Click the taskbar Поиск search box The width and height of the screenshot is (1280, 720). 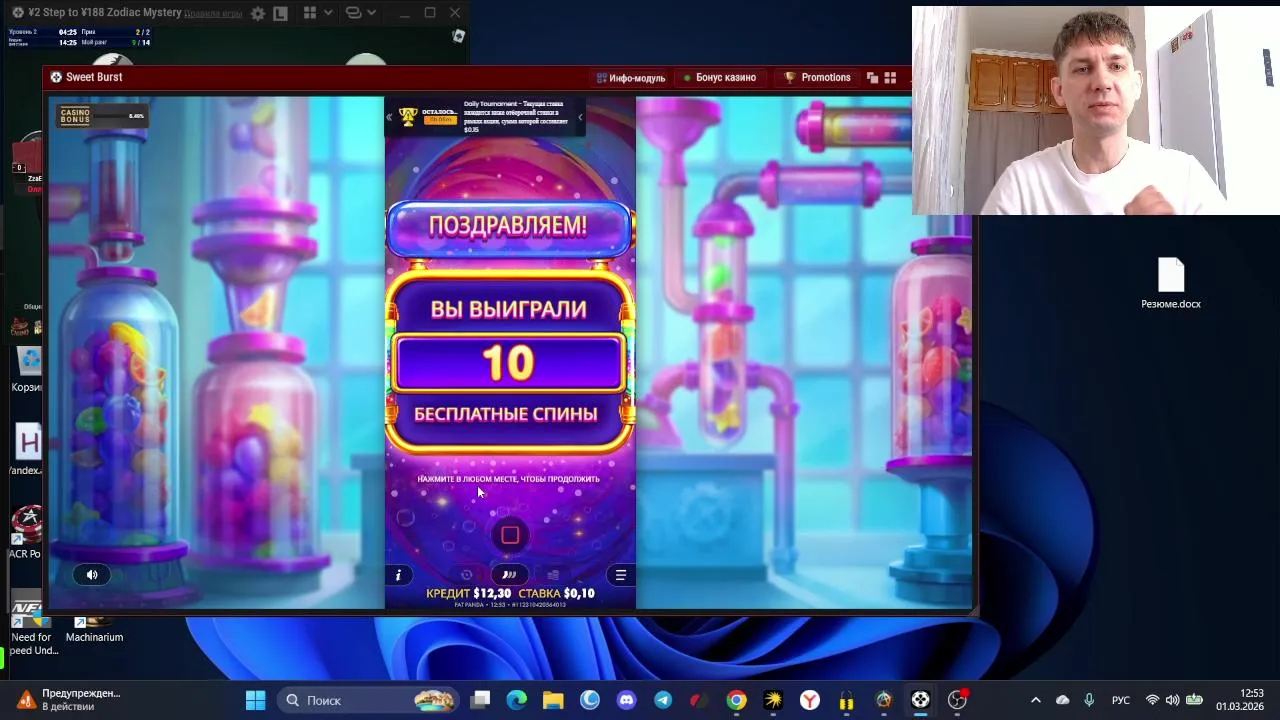click(367, 700)
